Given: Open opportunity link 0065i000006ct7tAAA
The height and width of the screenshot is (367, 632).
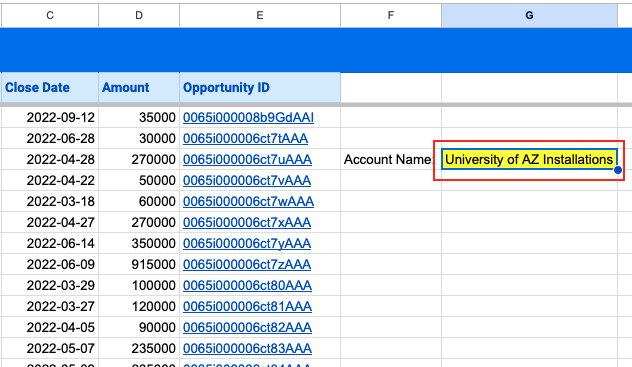Looking at the screenshot, I should (245, 139).
